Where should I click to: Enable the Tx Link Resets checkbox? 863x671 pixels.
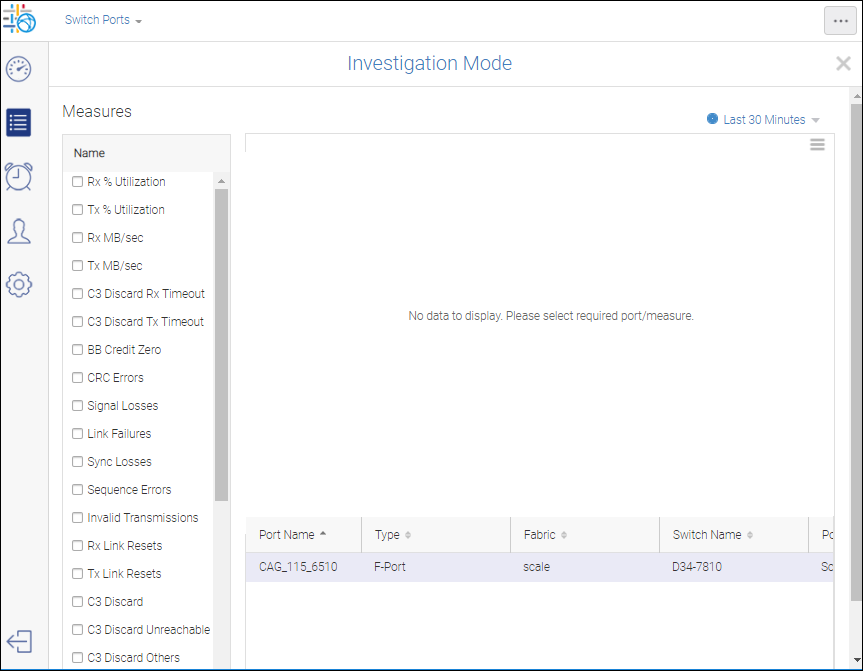click(78, 574)
